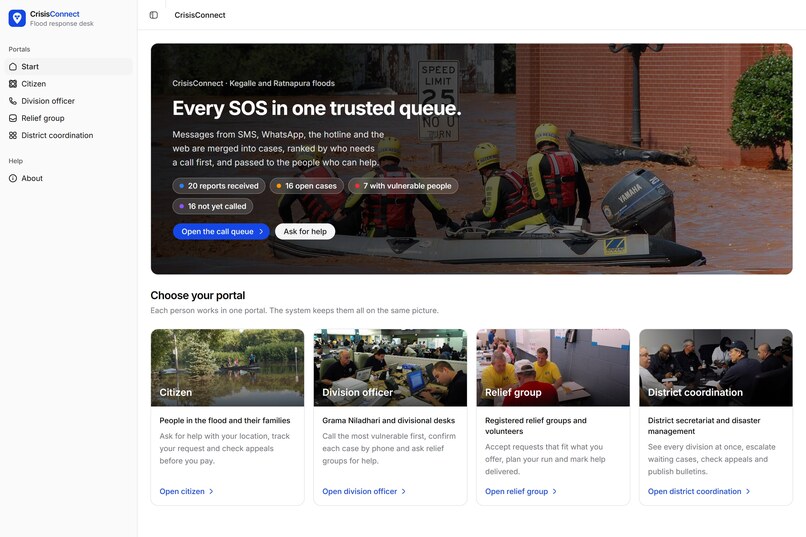Screen dimensions: 806x537
Task: Click the Help section label
Action: 15,161
